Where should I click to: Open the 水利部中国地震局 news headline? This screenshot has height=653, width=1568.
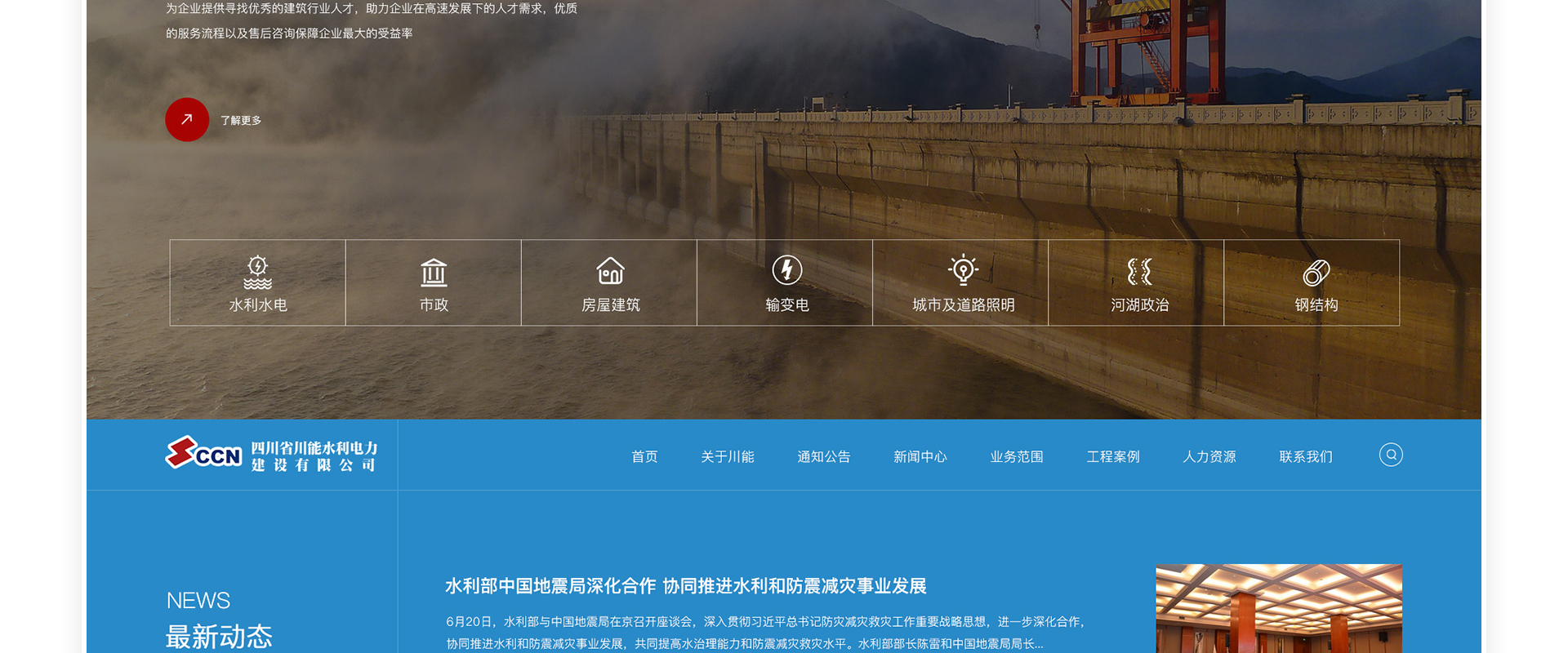685,586
